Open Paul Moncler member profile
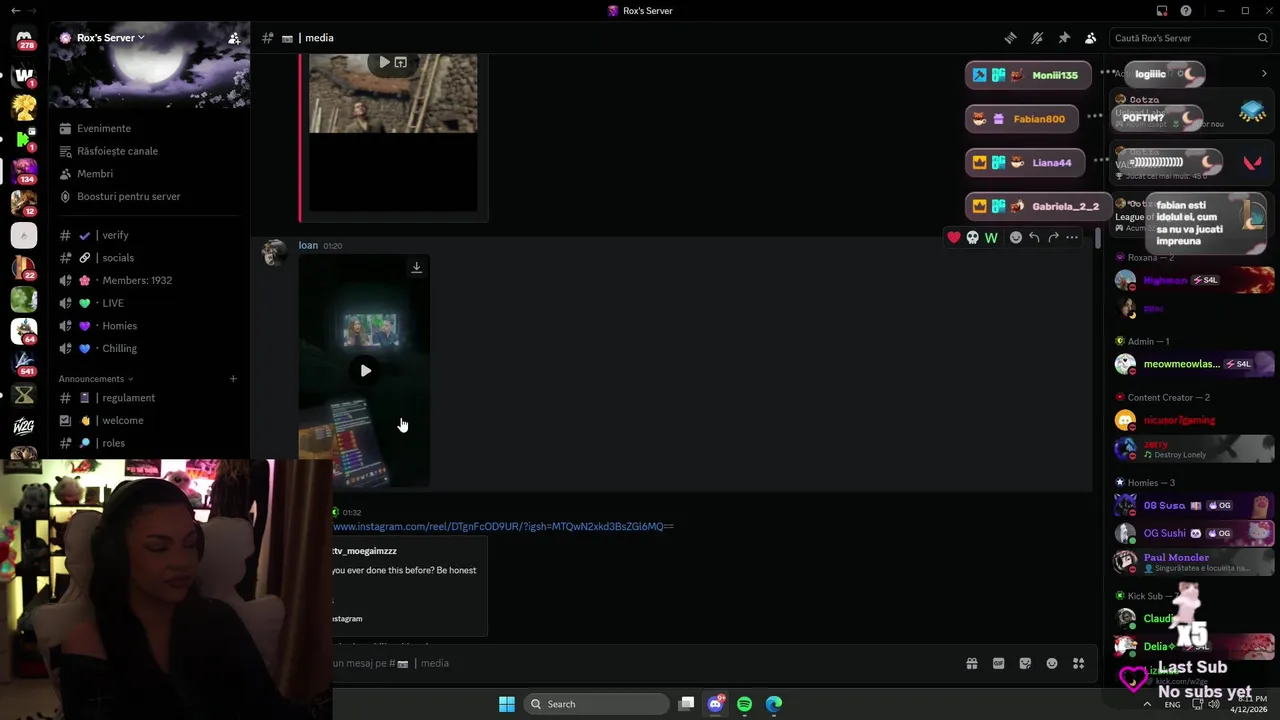 coord(1195,561)
